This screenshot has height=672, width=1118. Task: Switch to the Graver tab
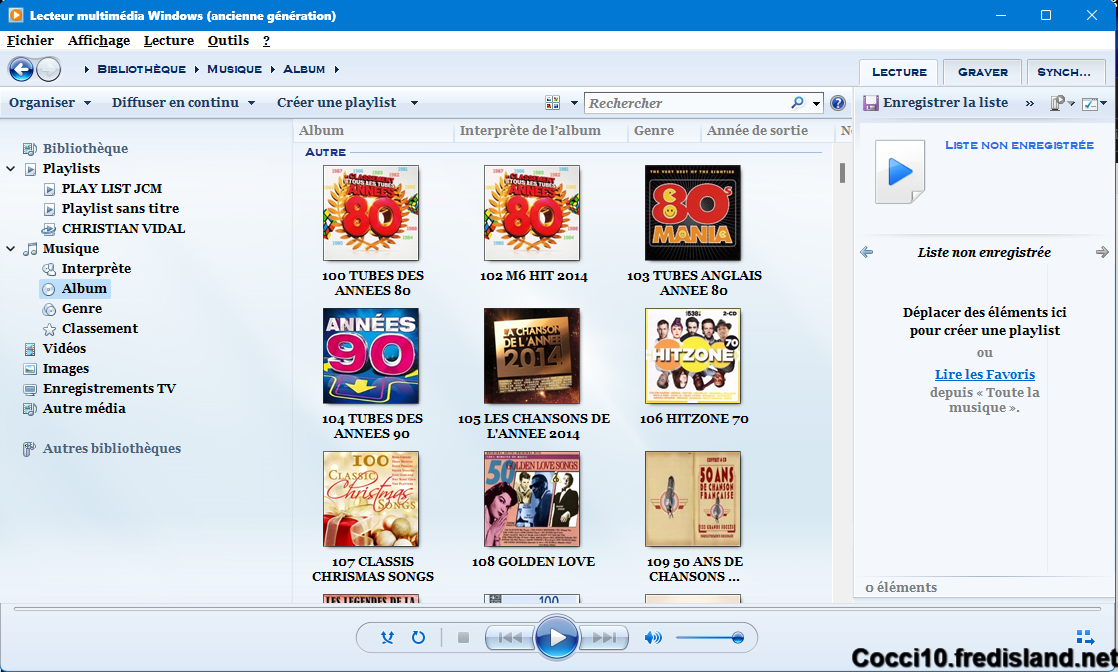pyautogui.click(x=983, y=72)
